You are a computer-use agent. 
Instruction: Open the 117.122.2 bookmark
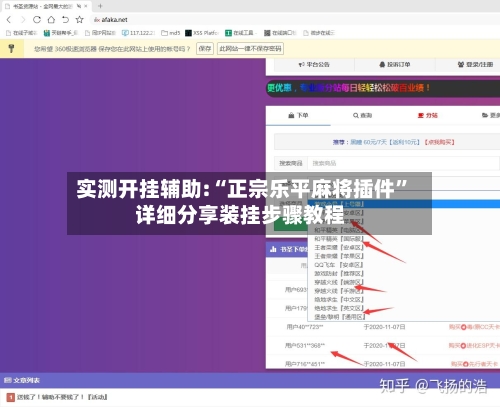tap(139, 33)
